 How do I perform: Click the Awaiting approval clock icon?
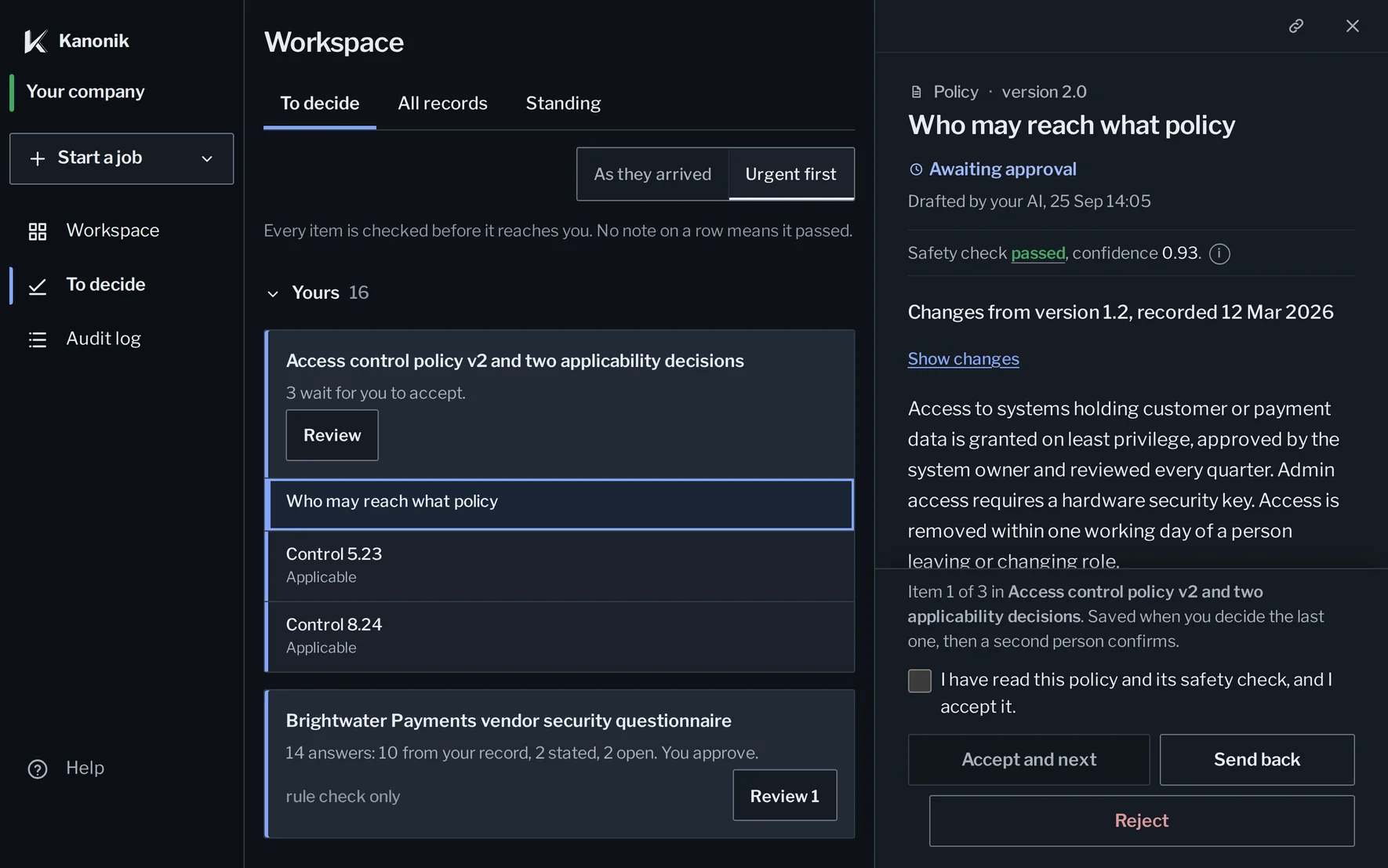[x=916, y=169]
